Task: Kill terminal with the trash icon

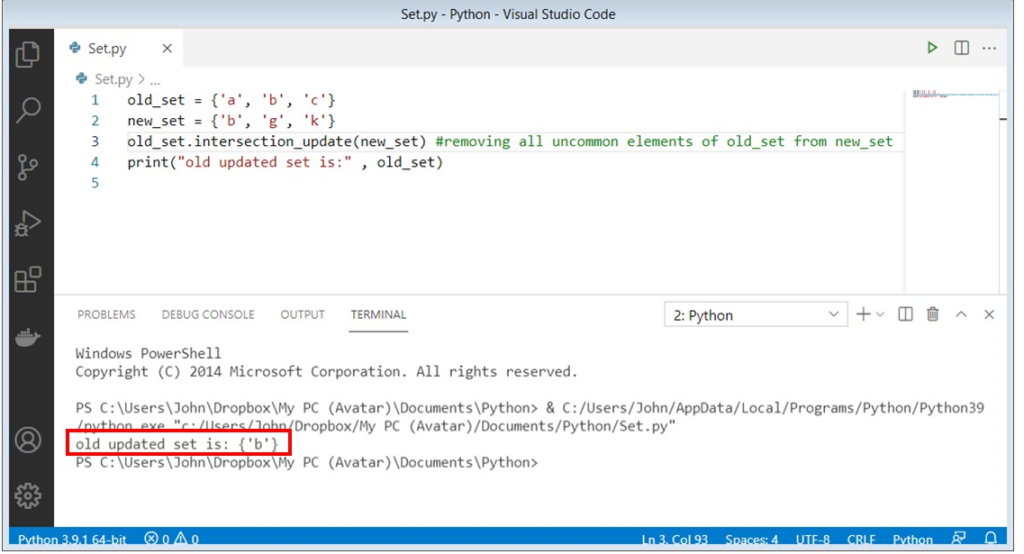Action: click(933, 314)
